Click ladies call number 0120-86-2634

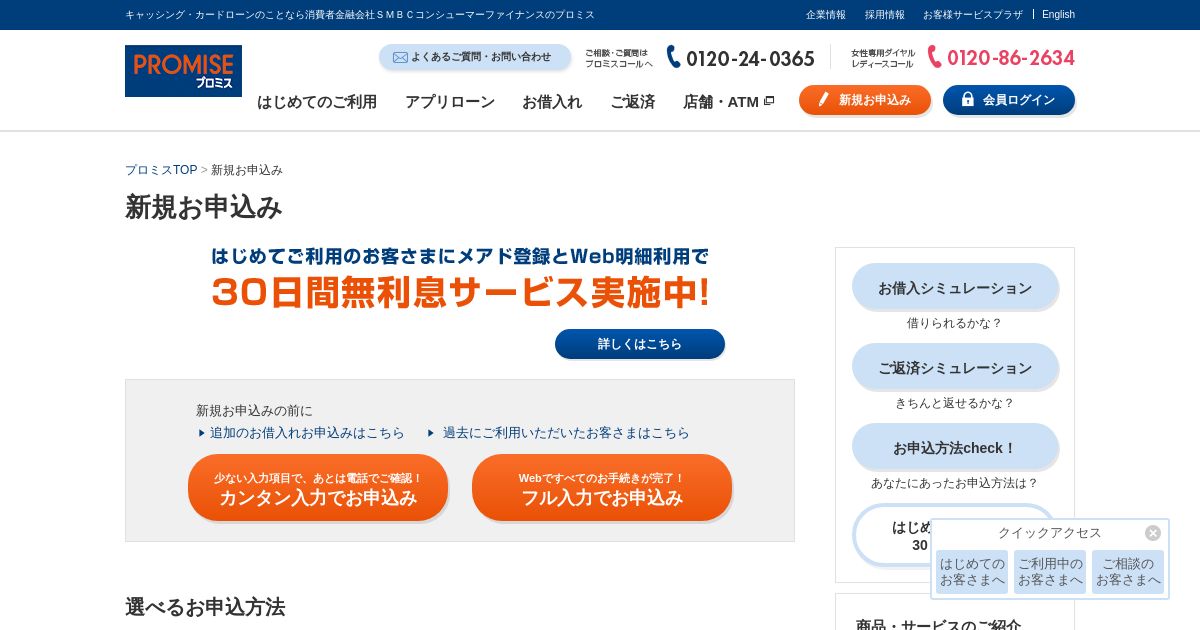click(x=1011, y=58)
